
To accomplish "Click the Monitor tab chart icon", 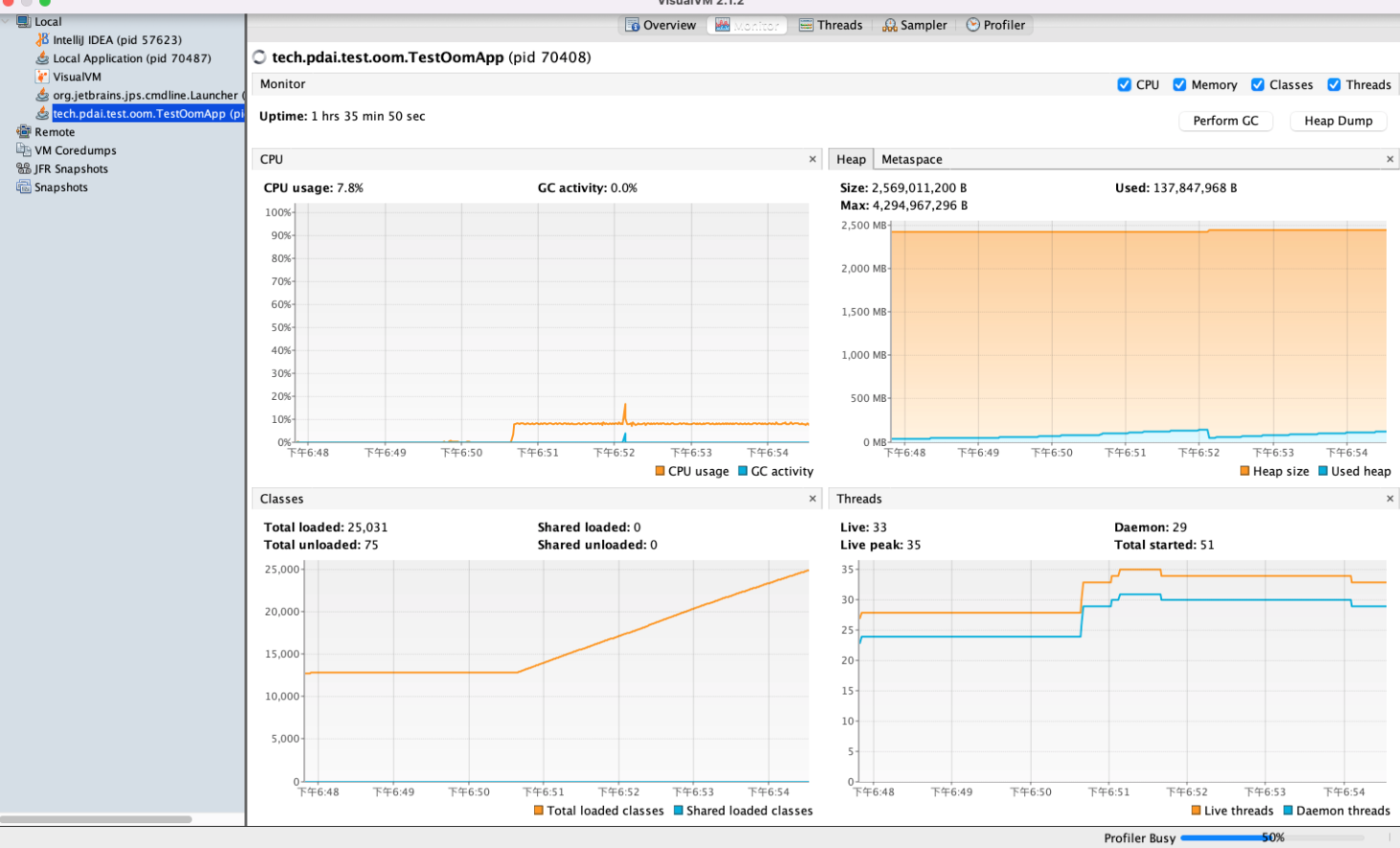I will click(x=722, y=25).
